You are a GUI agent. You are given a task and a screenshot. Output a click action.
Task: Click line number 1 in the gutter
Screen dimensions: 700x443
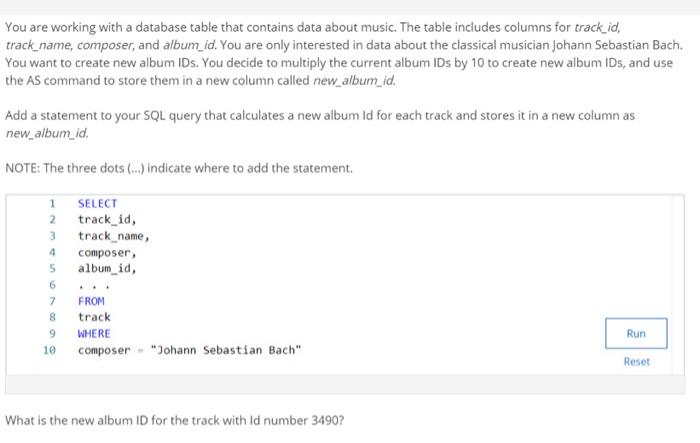tap(52, 204)
